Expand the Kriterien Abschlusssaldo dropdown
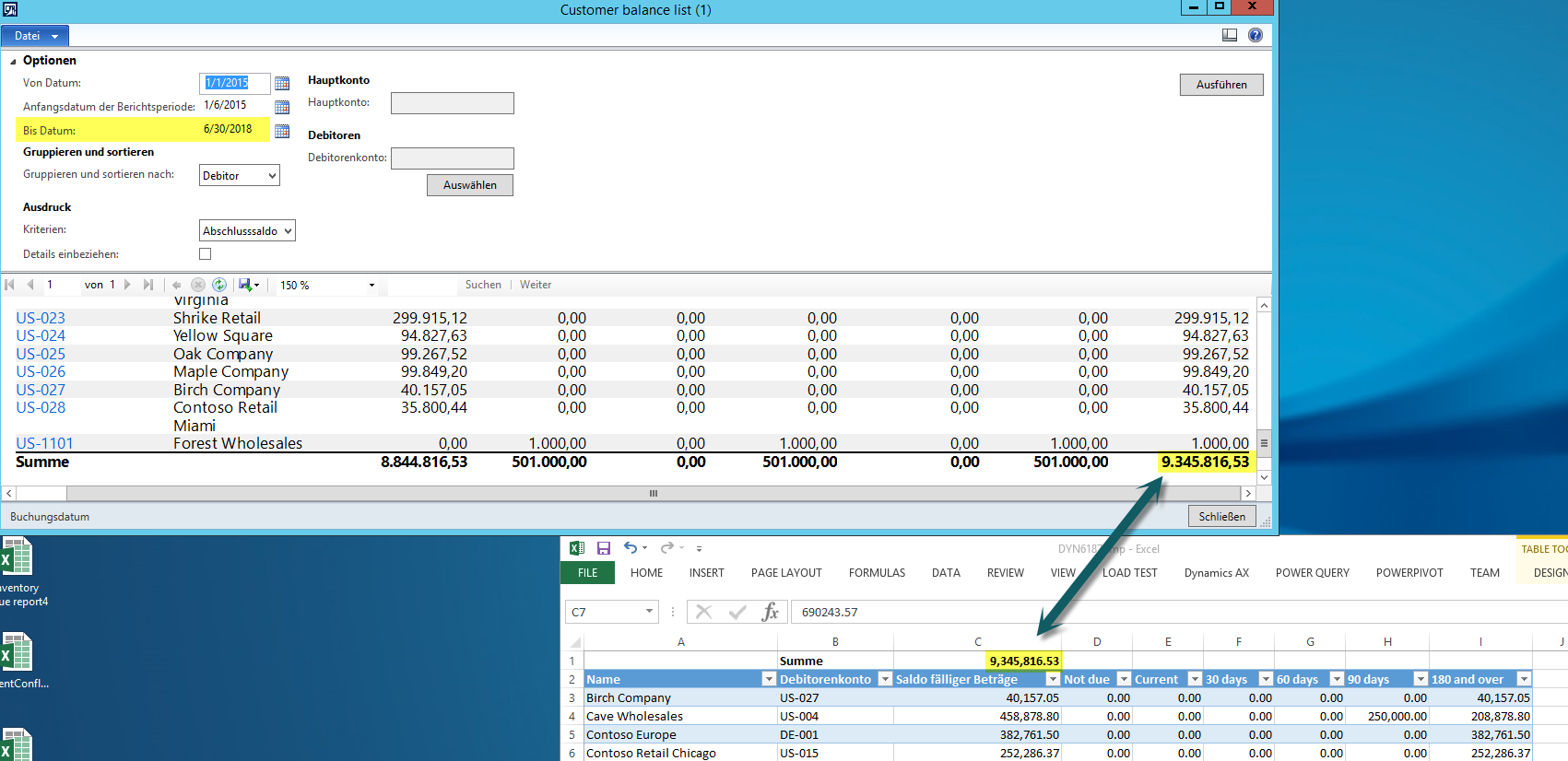Screen dimensions: 1568x761 pyautogui.click(x=247, y=231)
